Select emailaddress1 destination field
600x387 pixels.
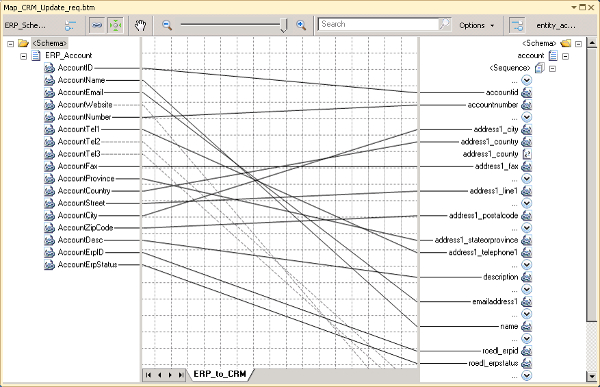coord(495,301)
